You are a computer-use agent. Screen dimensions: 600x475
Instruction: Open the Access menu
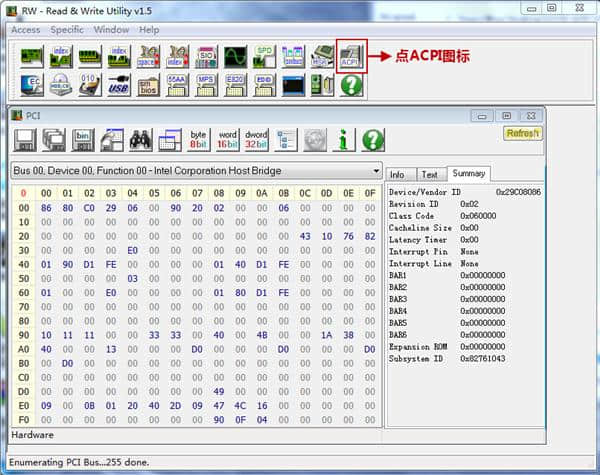tap(25, 30)
